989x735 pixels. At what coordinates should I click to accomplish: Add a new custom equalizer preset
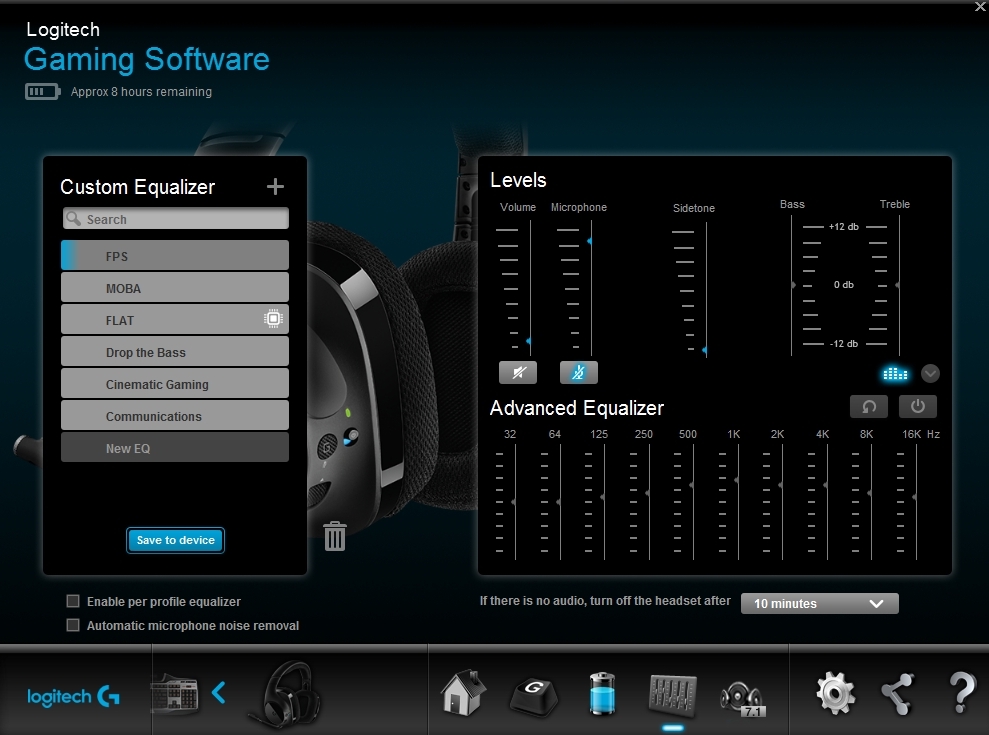pos(275,186)
